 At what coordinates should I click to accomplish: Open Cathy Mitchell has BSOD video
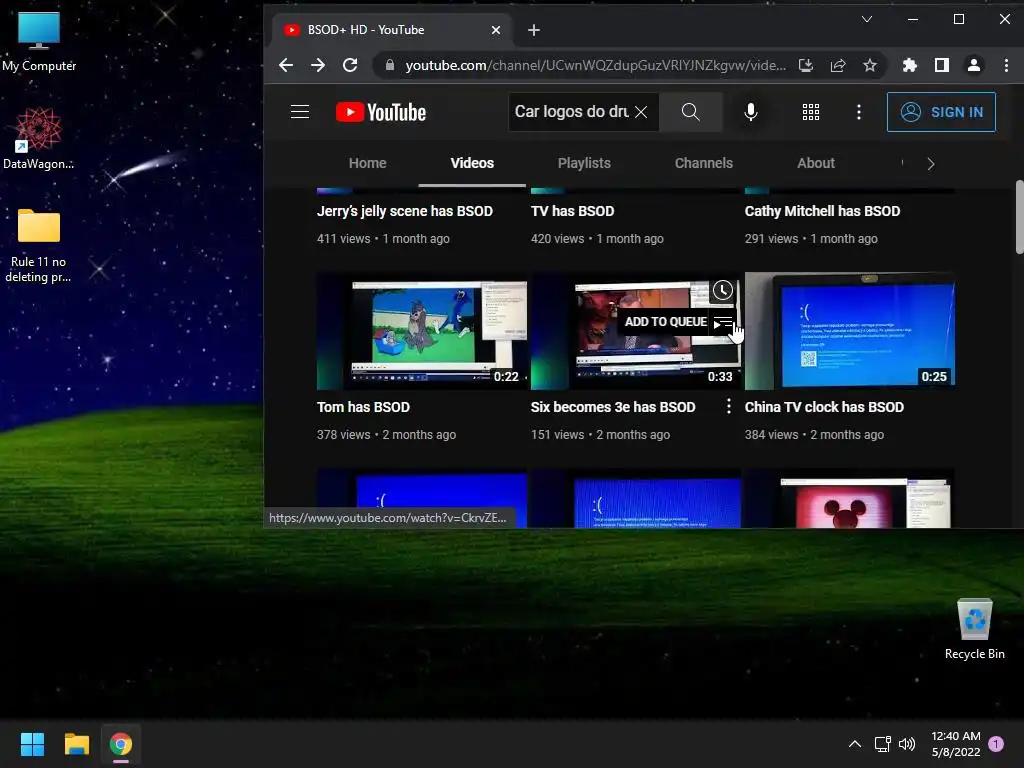[822, 211]
